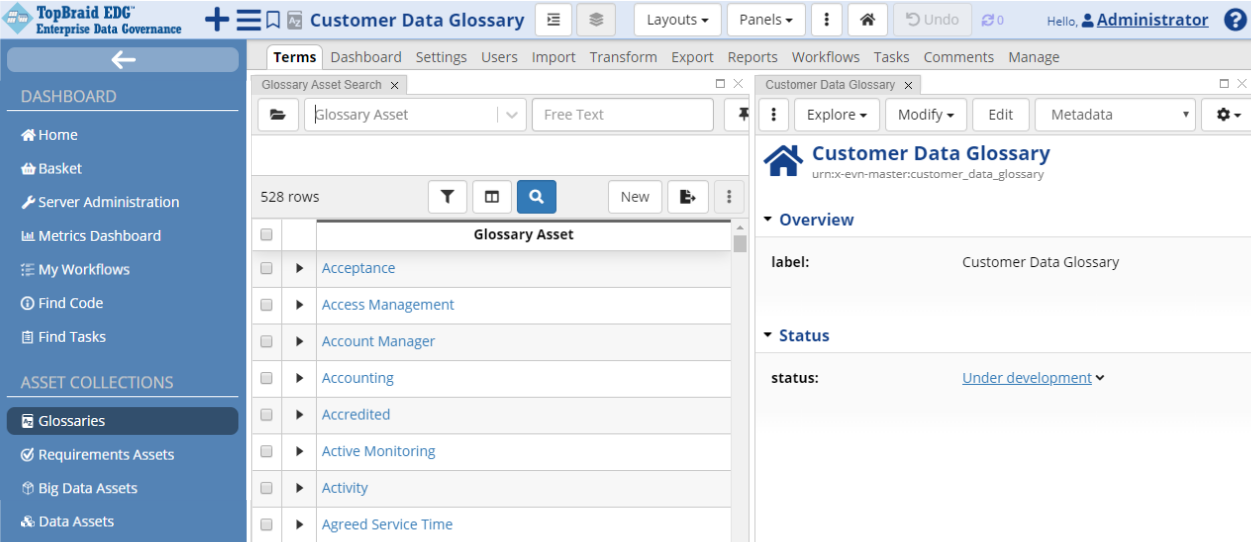Click the Customer Data Glossary house icon

point(783,160)
